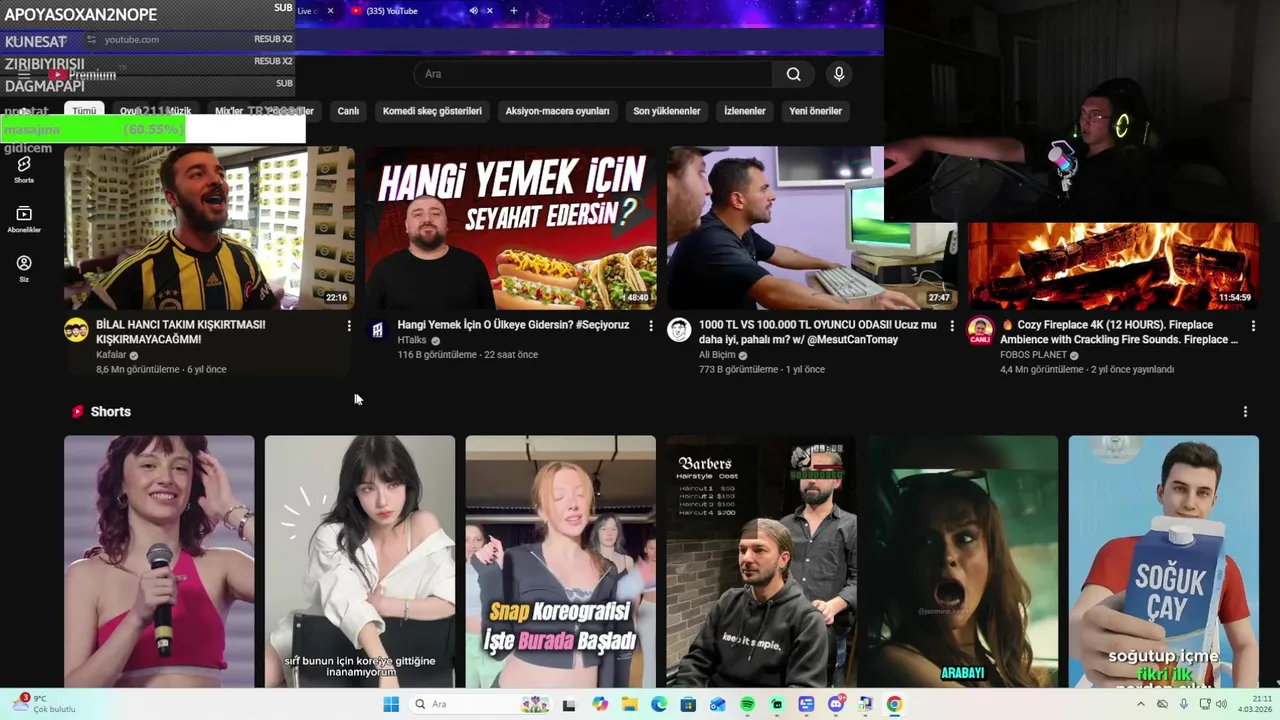
Task: Open the FOBOS PLANET channel avatar
Action: (980, 330)
